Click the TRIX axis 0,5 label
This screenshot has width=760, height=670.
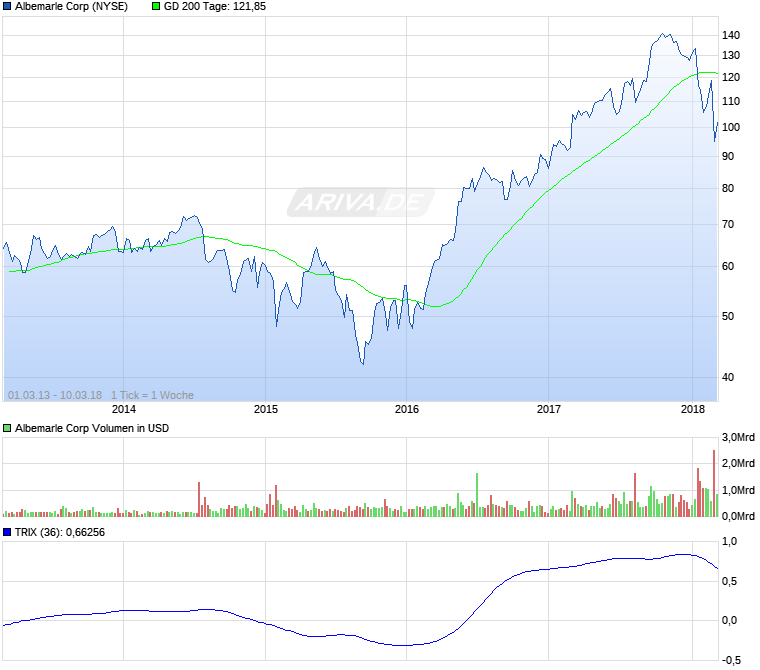click(x=729, y=581)
